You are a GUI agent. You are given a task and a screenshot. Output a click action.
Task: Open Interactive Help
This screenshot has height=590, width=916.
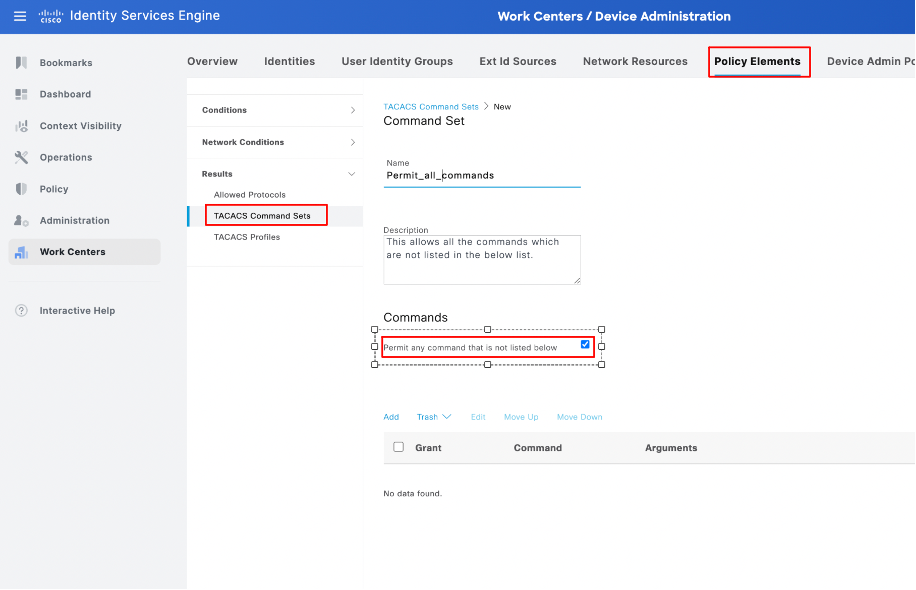[77, 310]
